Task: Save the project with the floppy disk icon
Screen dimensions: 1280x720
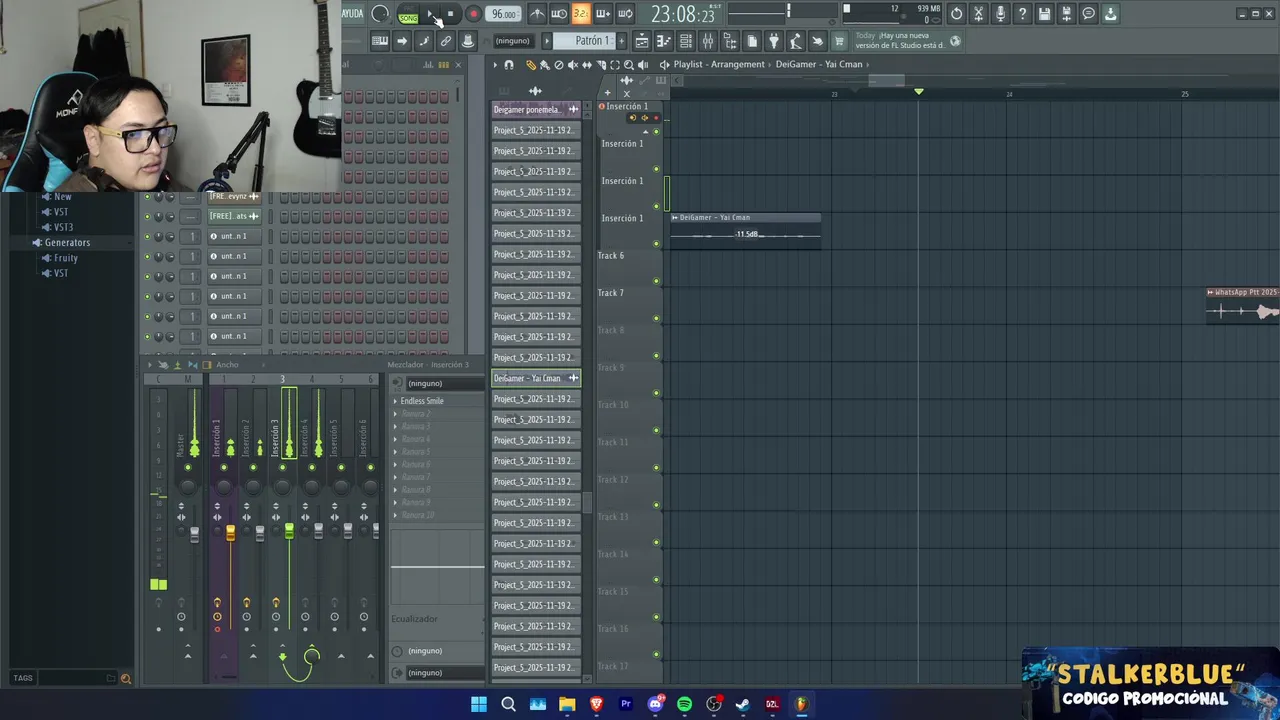Action: point(1044,14)
